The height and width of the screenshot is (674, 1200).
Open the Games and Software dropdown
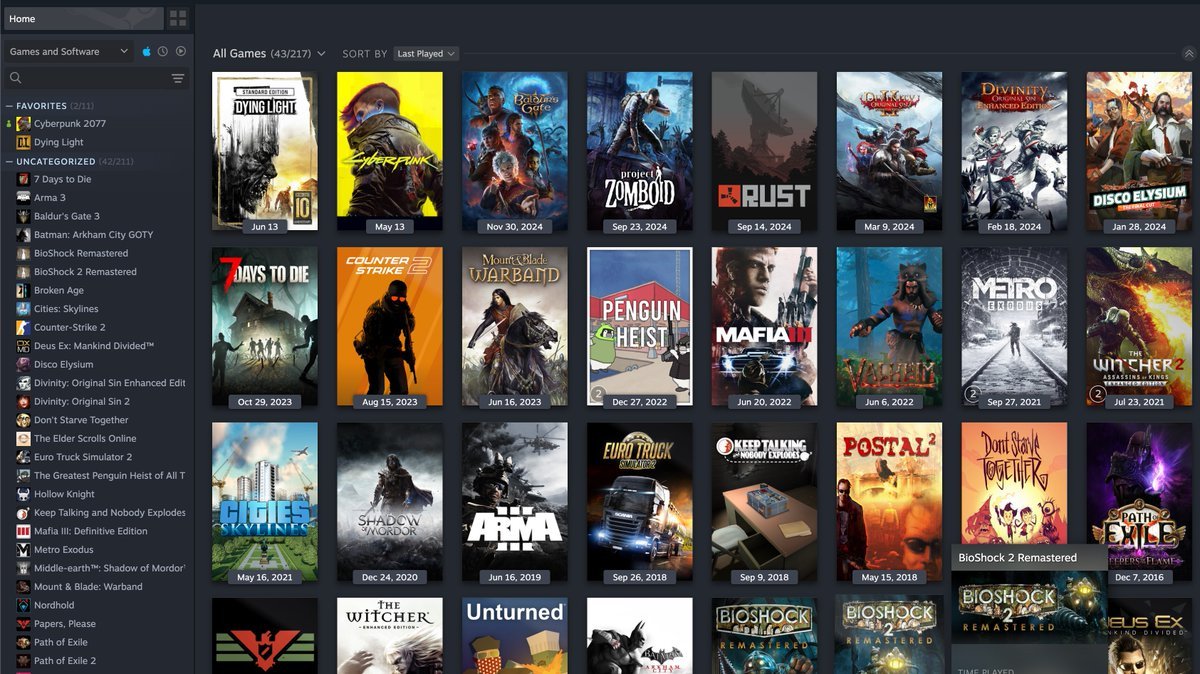pyautogui.click(x=69, y=51)
